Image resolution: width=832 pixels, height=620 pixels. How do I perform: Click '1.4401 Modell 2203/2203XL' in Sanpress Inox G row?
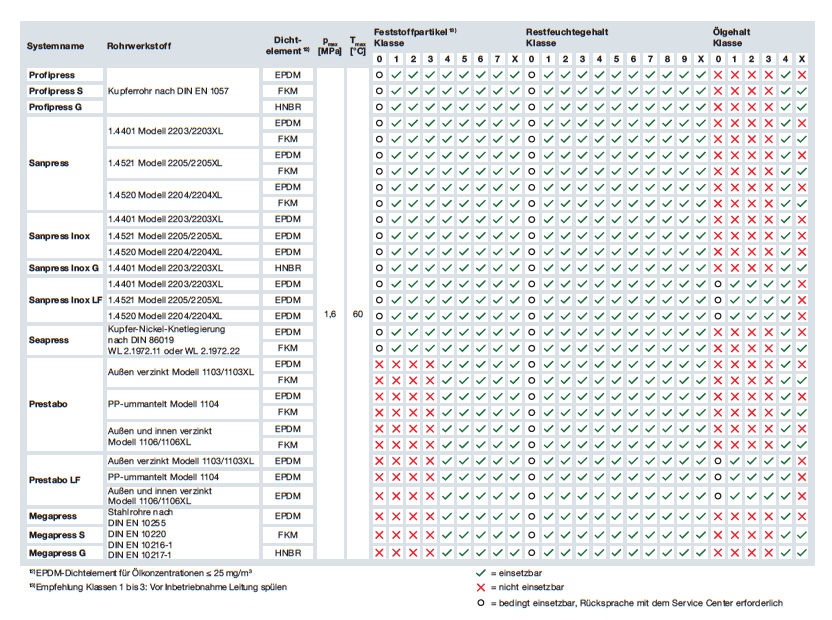[165, 268]
